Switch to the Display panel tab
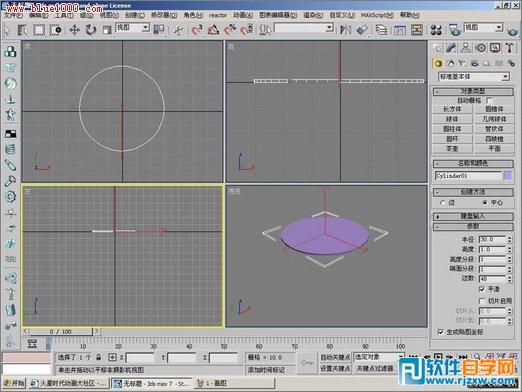 [495, 48]
